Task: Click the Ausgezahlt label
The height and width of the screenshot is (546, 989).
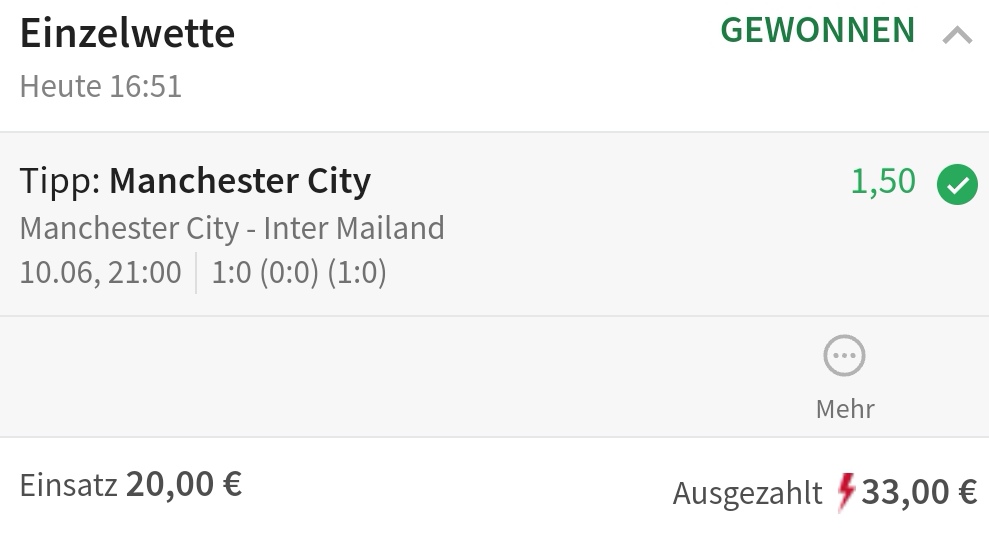Action: [x=747, y=493]
